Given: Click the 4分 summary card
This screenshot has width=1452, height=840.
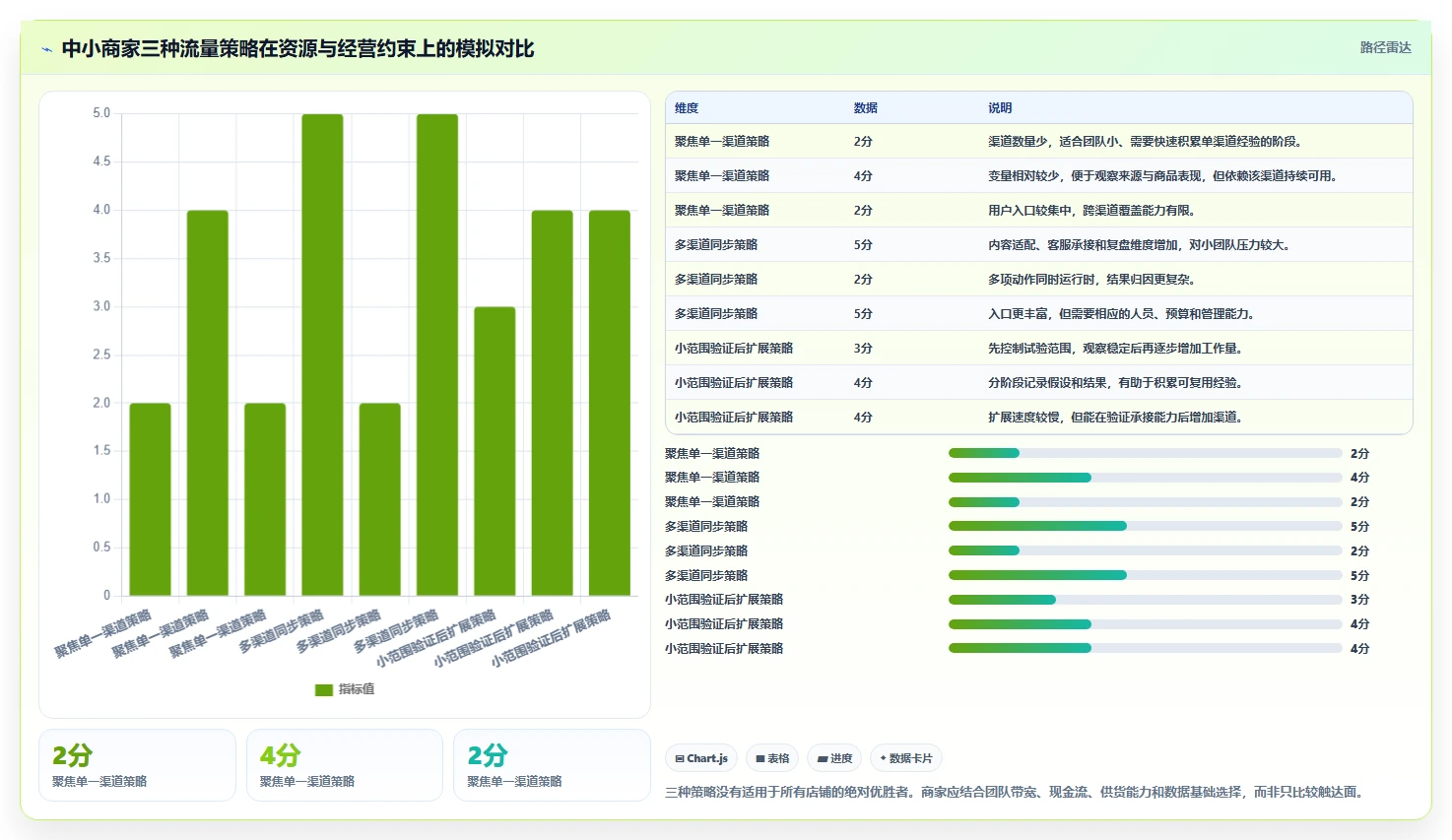Looking at the screenshot, I should [x=344, y=765].
